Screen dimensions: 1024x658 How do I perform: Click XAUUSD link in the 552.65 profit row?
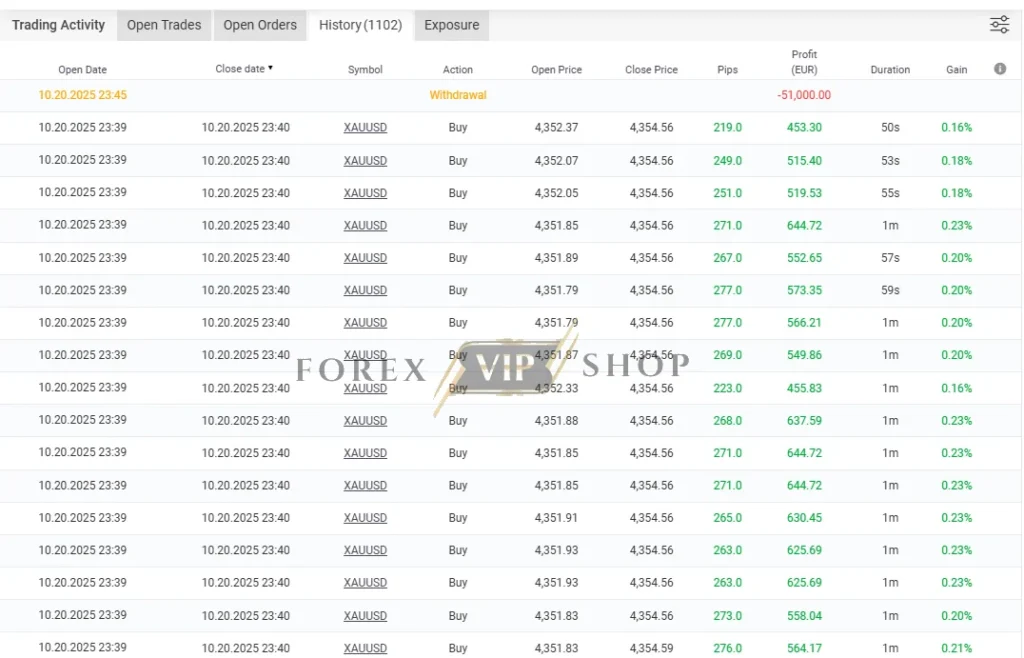click(365, 258)
